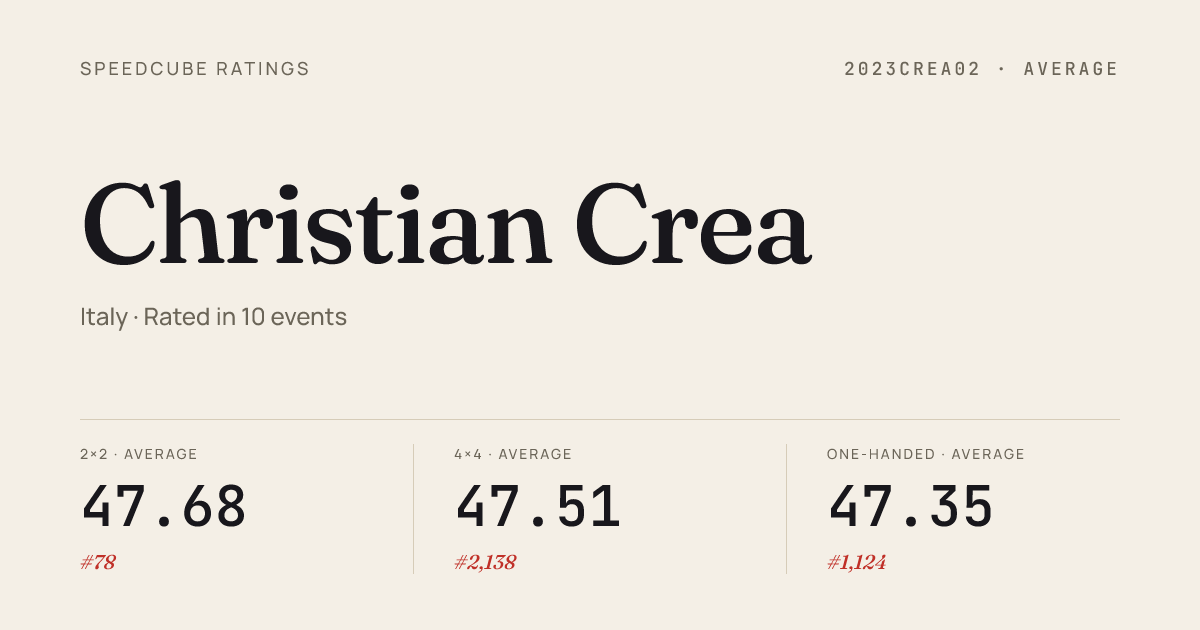Image resolution: width=1200 pixels, height=630 pixels.
Task: Click the dot separator beside 2023CREA02
Action: click(1002, 69)
